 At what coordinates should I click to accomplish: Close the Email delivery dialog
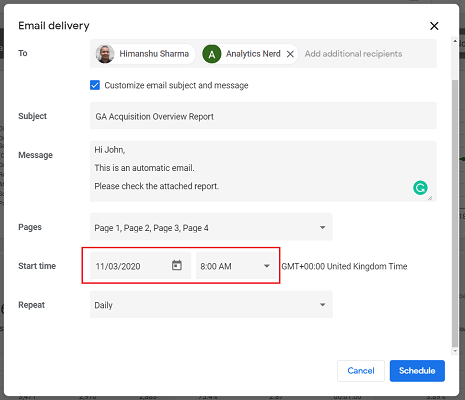tap(434, 26)
